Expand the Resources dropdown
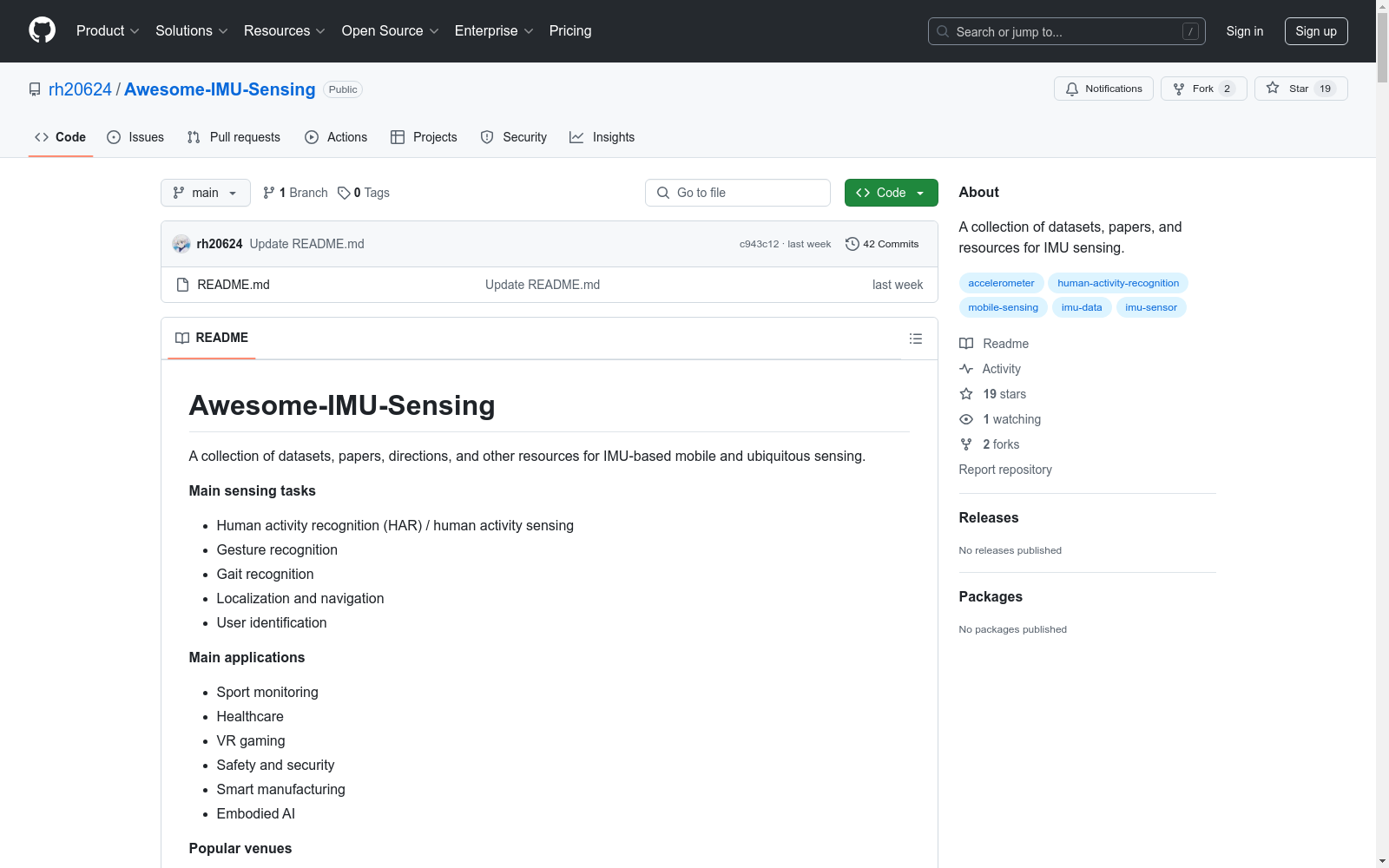The width and height of the screenshot is (1389, 868). 285,31
